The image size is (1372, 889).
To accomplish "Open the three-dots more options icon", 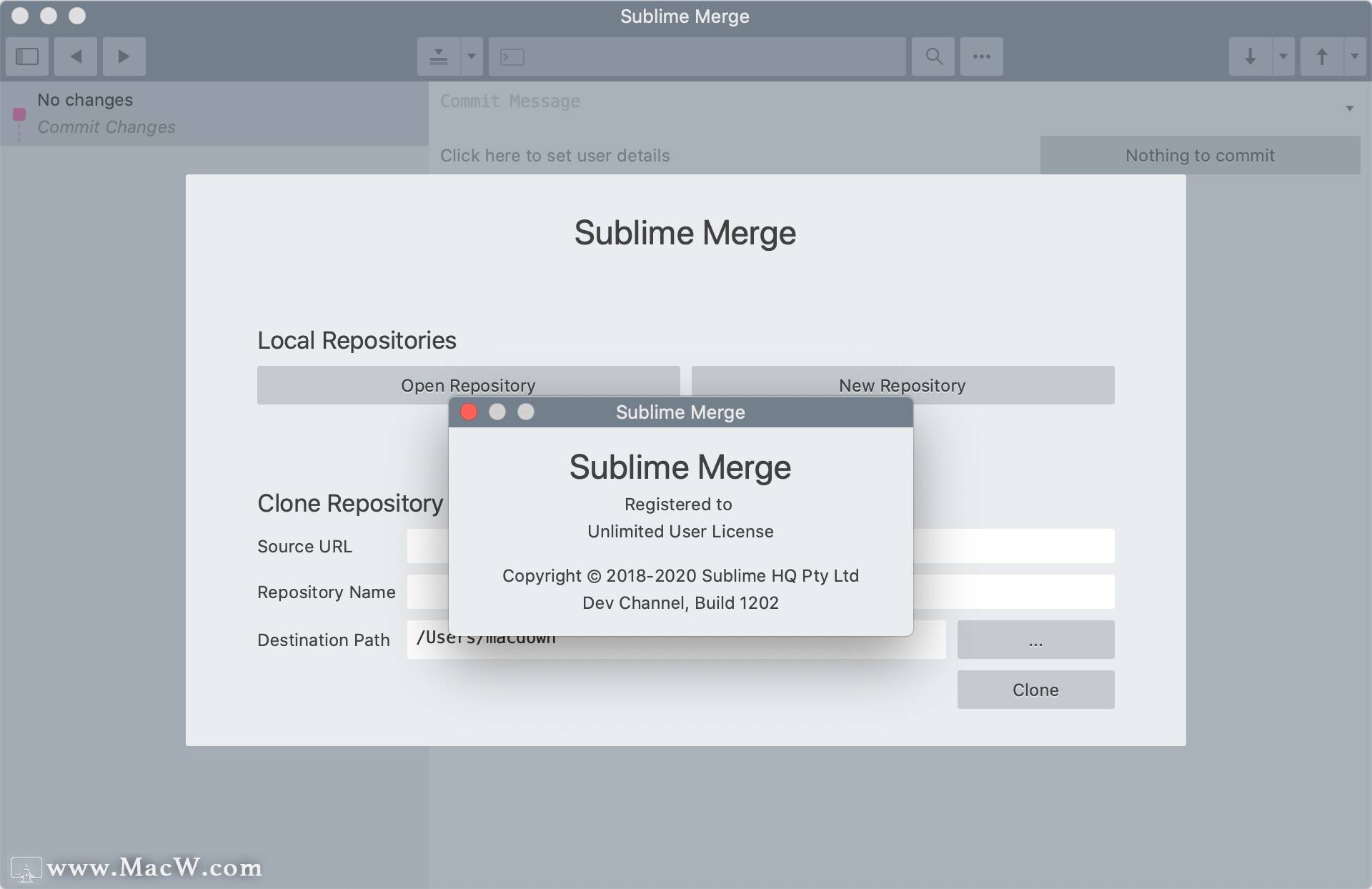I will click(x=982, y=56).
